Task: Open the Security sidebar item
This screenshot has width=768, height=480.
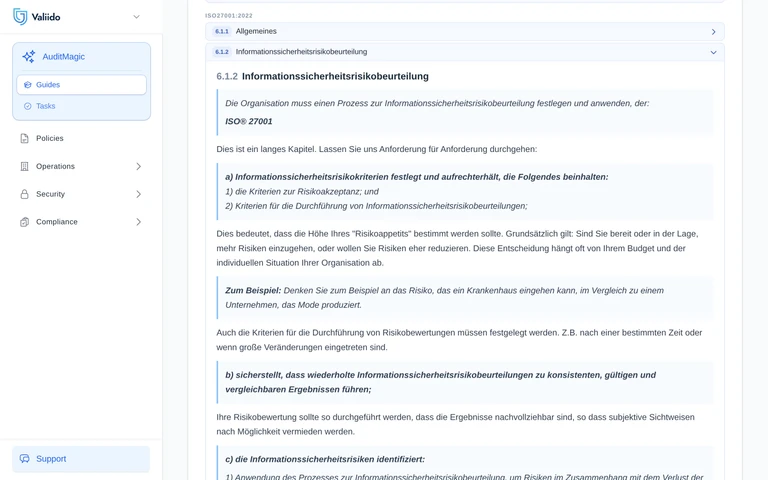Action: (50, 194)
